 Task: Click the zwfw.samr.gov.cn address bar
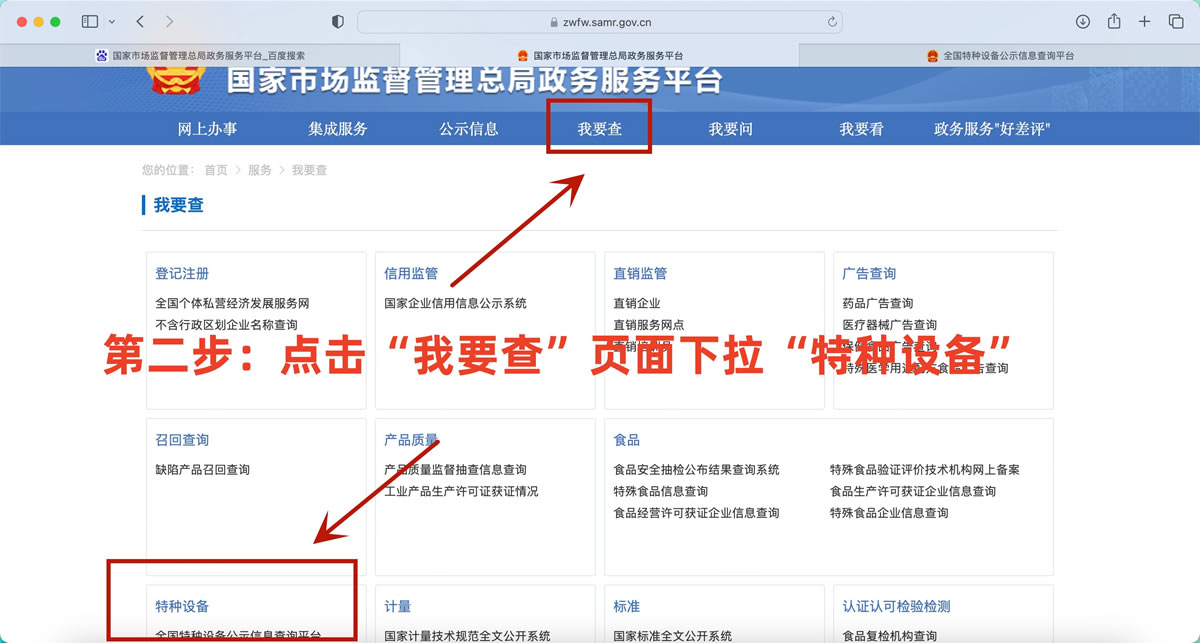(599, 21)
